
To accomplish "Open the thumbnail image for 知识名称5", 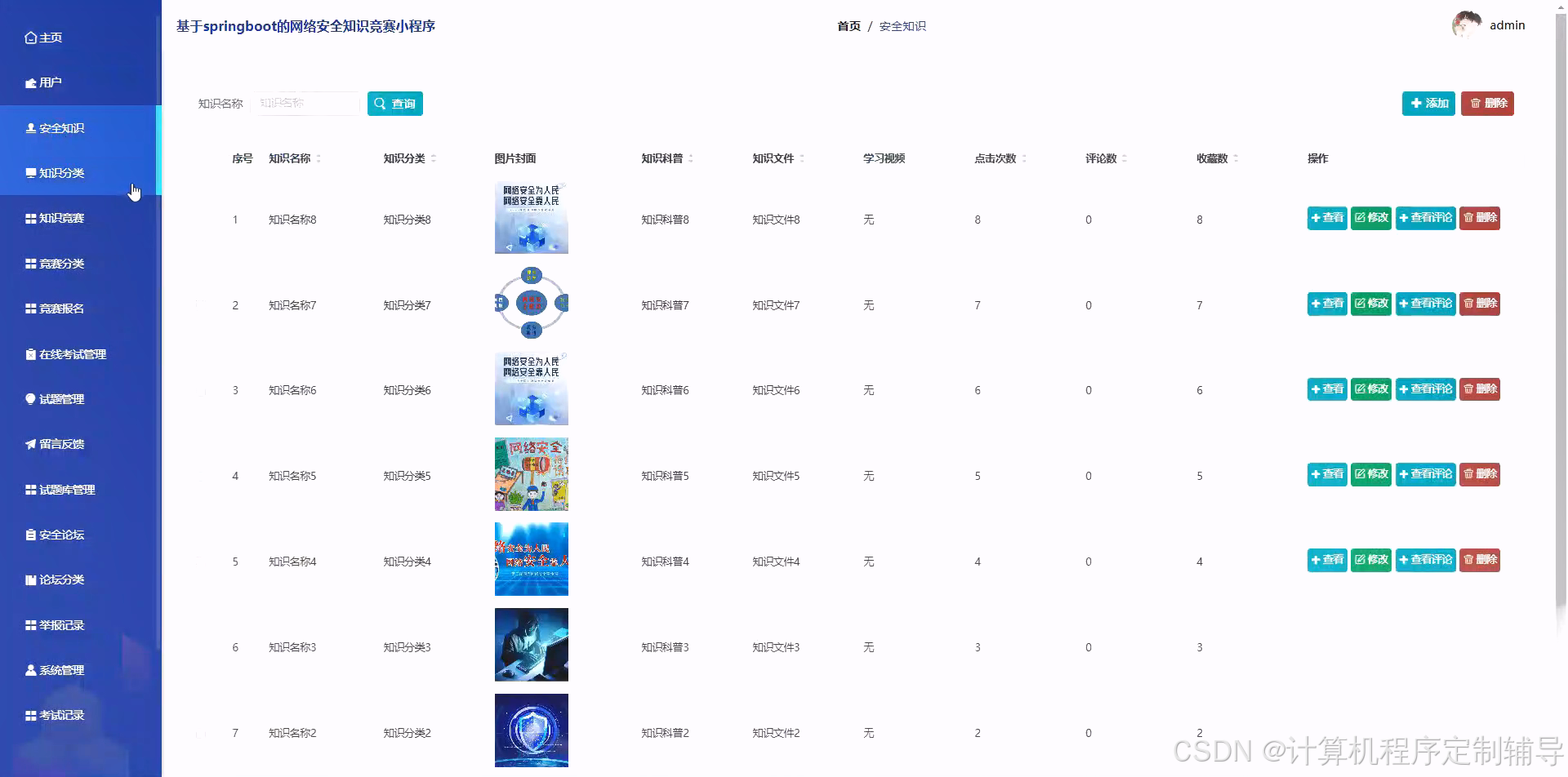I will click(x=531, y=474).
